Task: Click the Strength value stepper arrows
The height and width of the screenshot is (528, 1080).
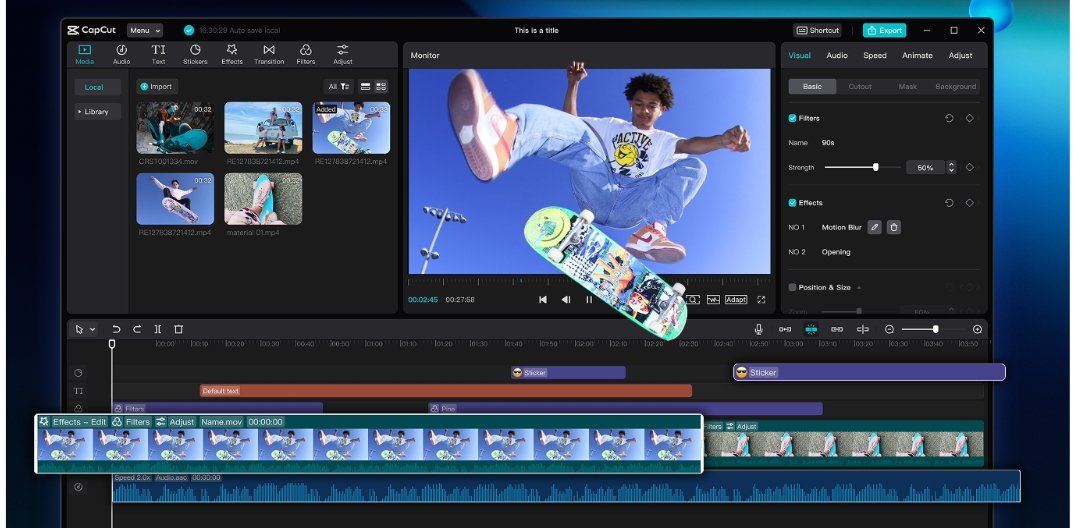Action: [951, 167]
